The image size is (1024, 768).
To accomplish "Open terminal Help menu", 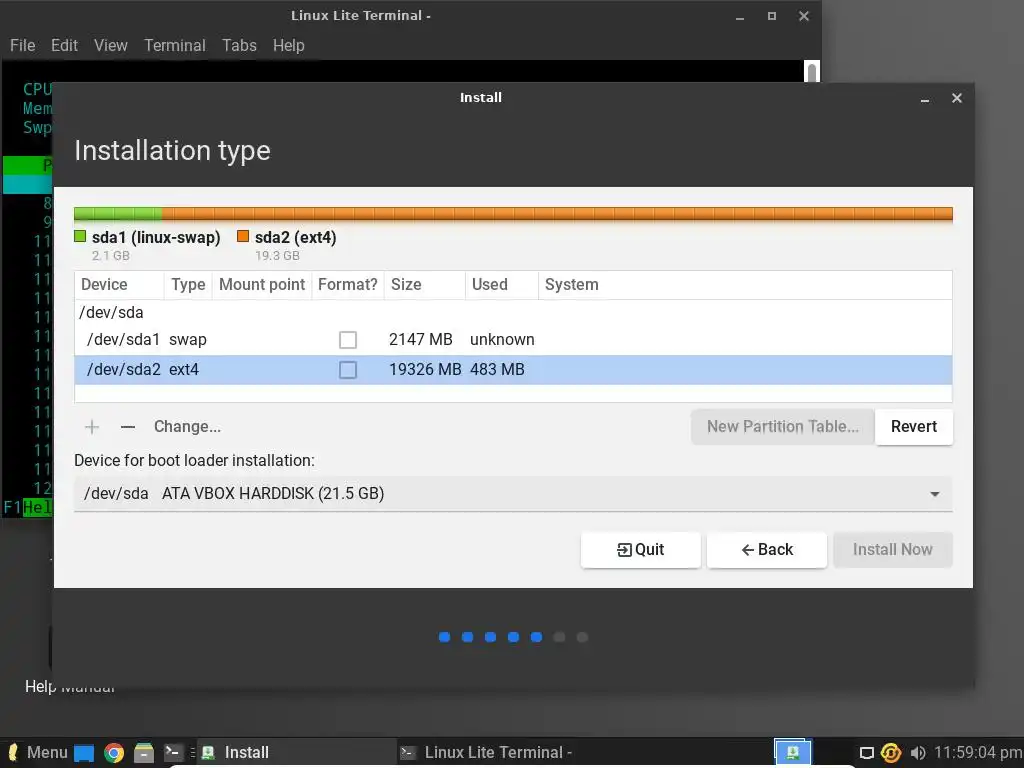I will point(289,45).
